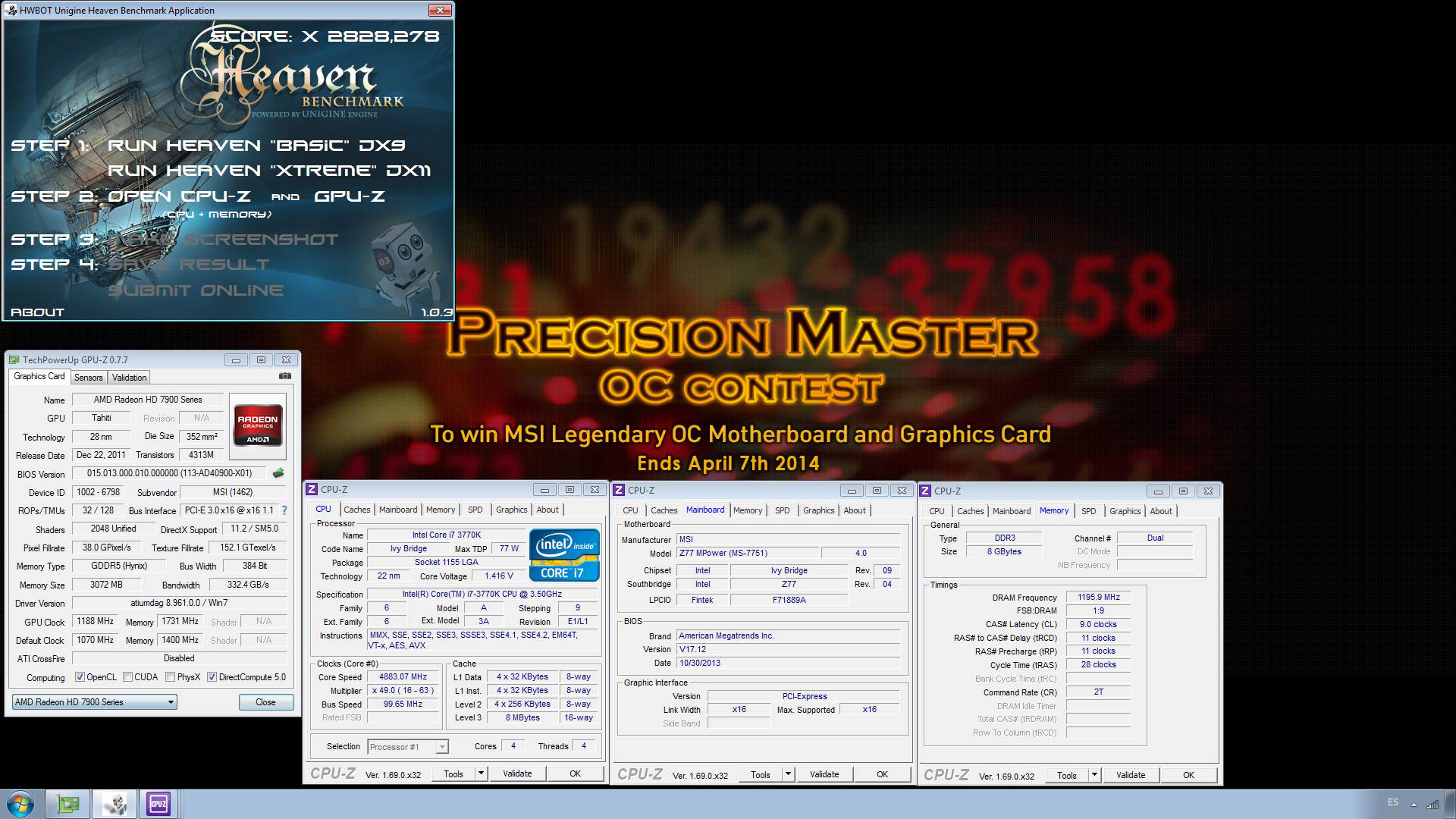The width and height of the screenshot is (1456, 819).
Task: Select GPU-Z Graphics Card tab
Action: [x=39, y=376]
